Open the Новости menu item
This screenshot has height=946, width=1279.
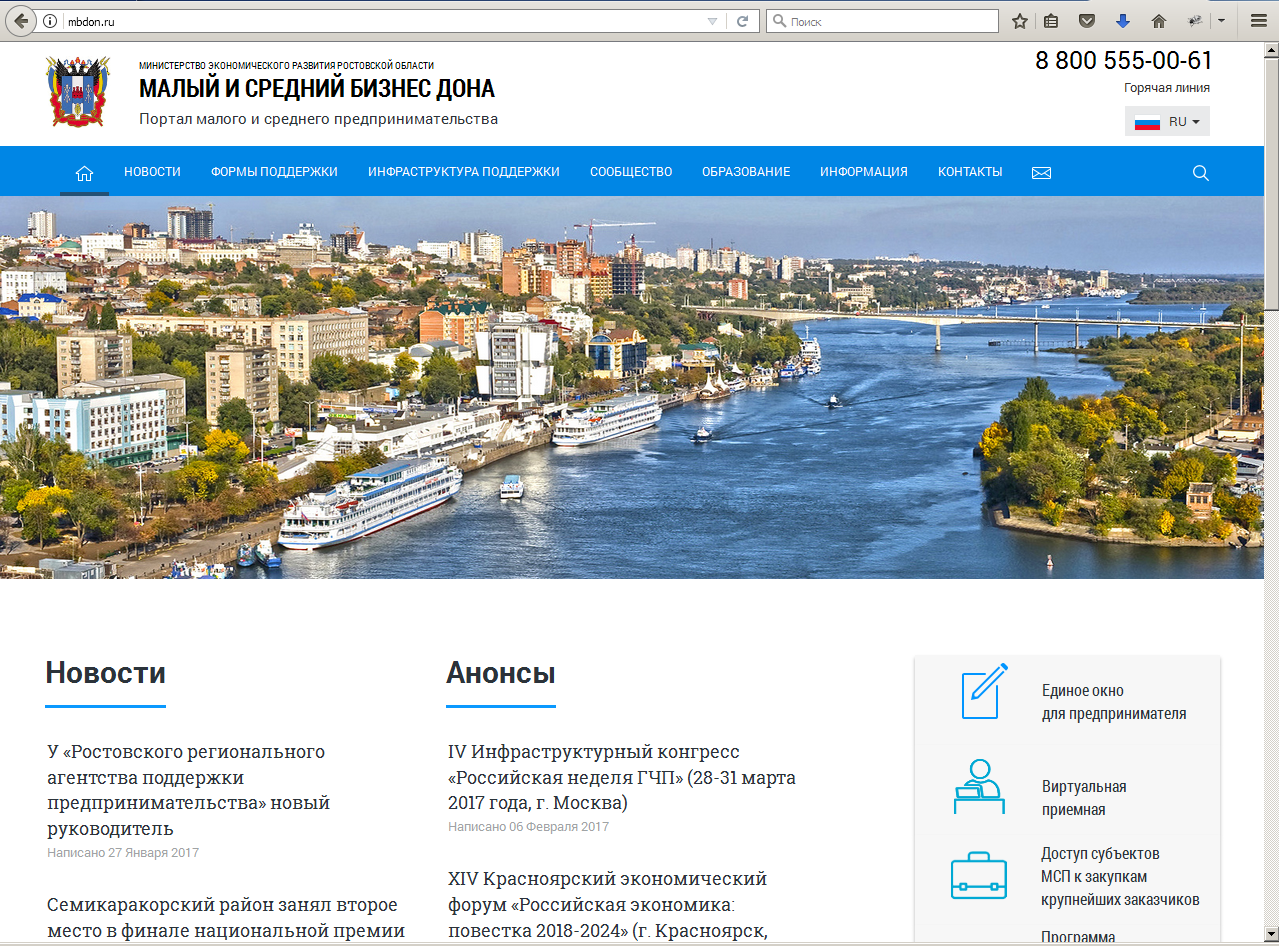point(152,172)
